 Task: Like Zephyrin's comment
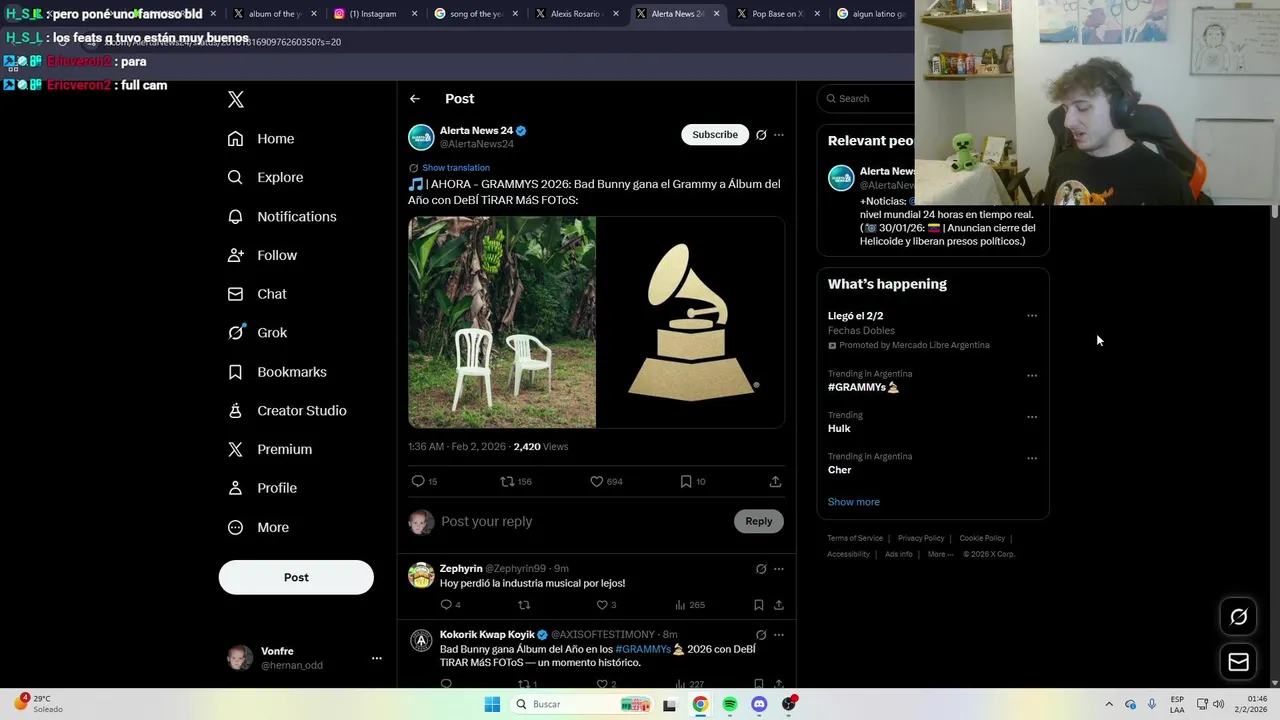[x=606, y=605]
